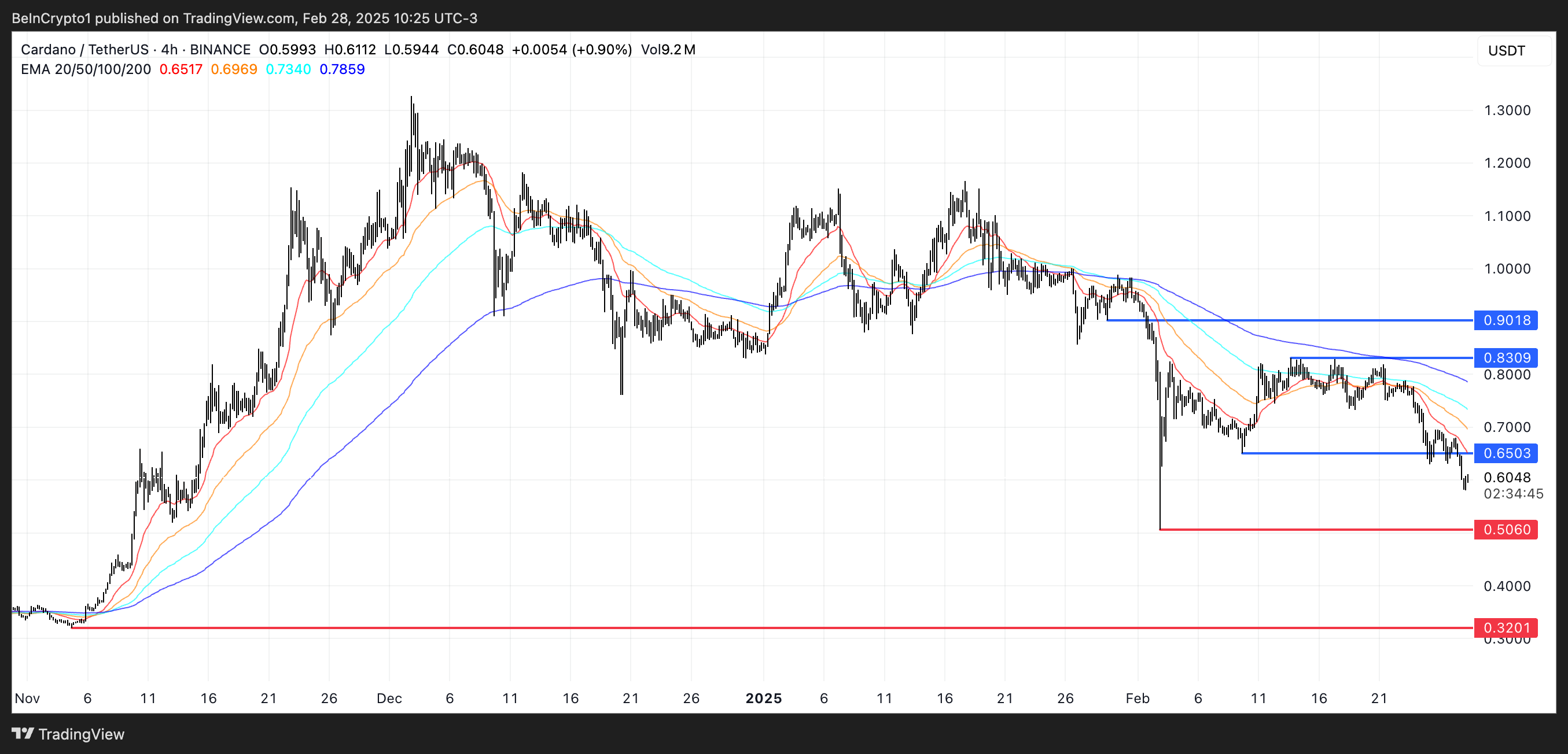Click the EMA 20/50/100/200 indicator legend

85,69
